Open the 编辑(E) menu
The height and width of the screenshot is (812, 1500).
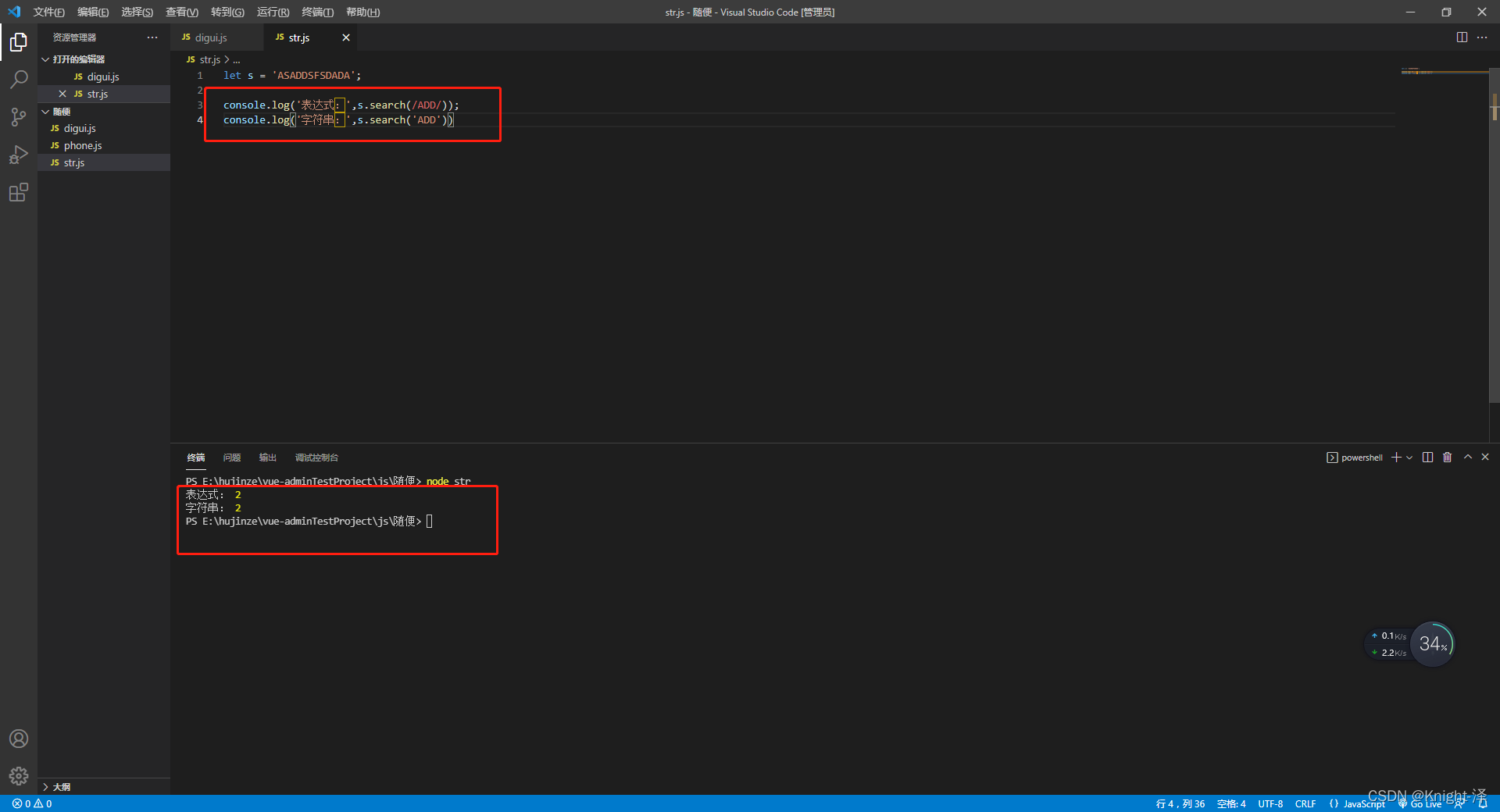pyautogui.click(x=93, y=12)
